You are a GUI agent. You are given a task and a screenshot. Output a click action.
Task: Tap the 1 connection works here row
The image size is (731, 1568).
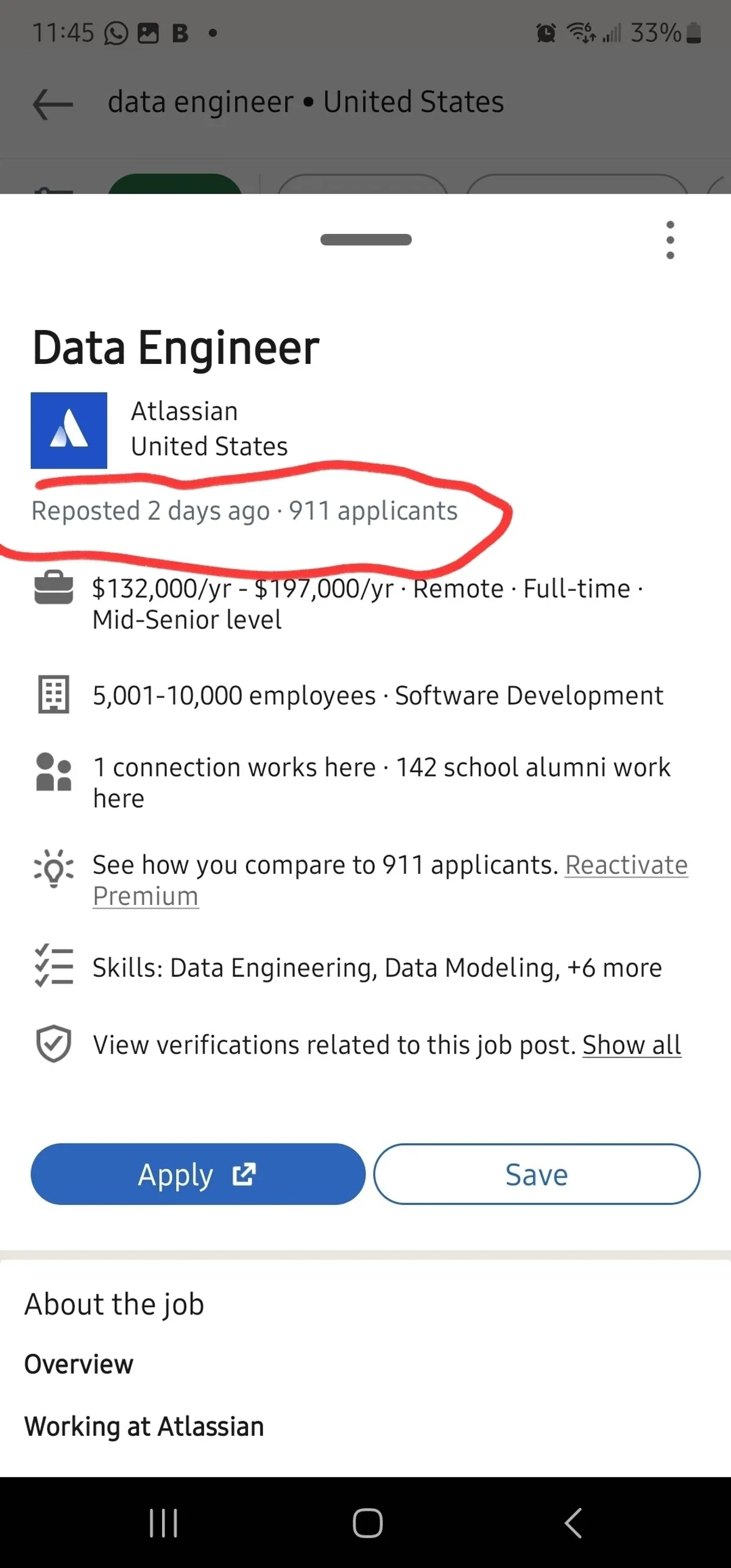point(381,782)
